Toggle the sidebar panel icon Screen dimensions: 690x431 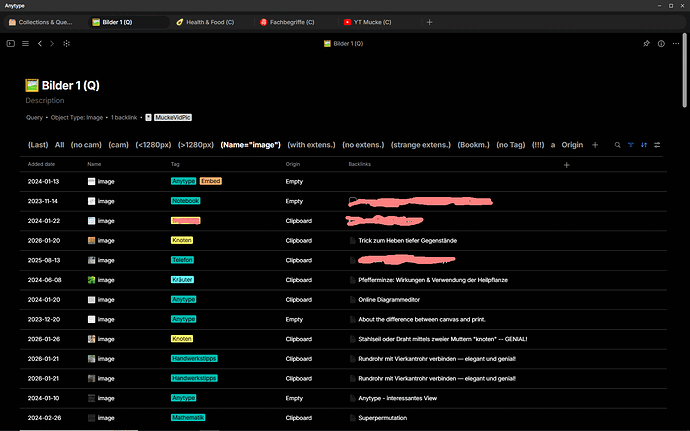(x=11, y=44)
